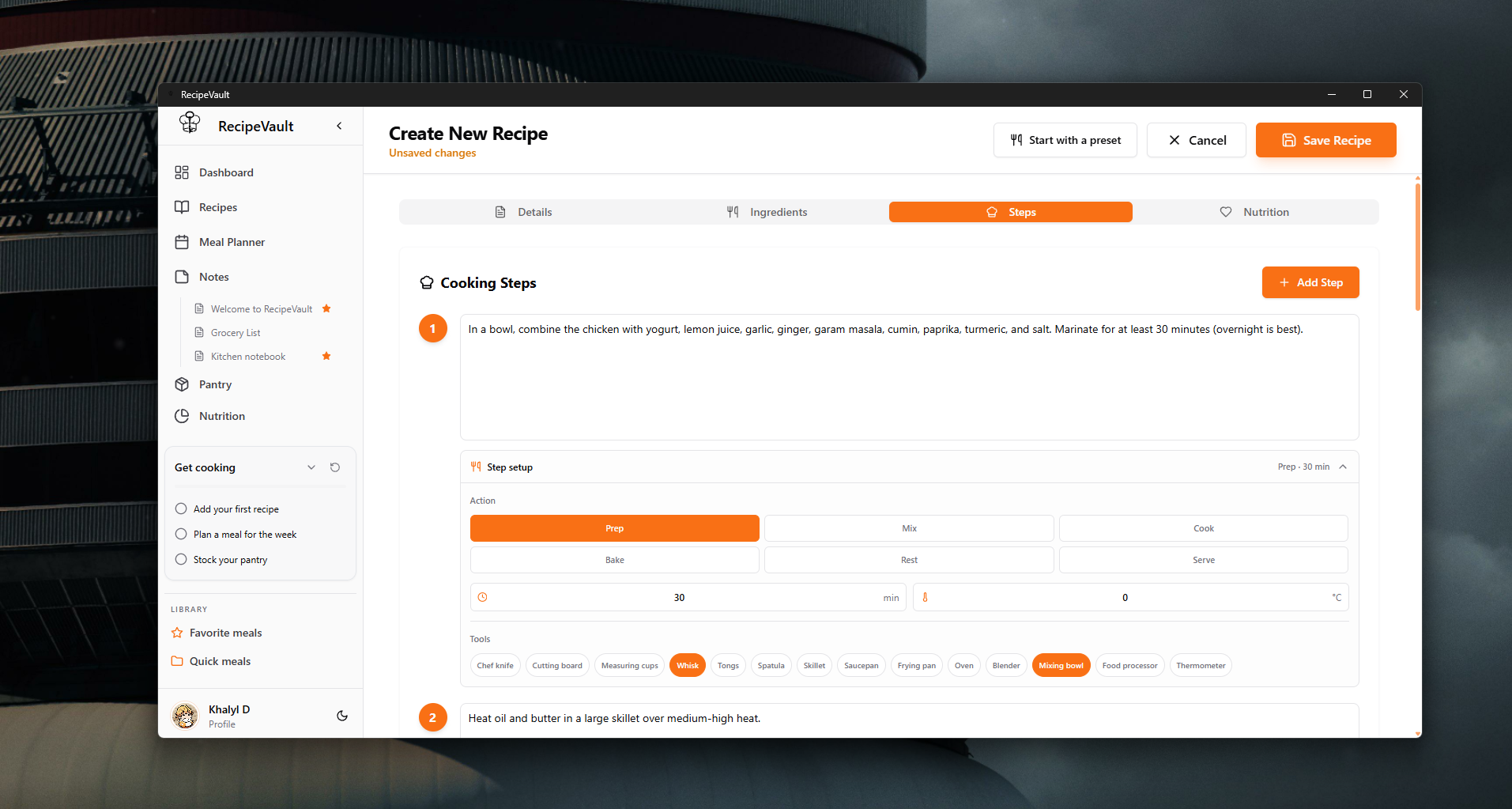This screenshot has height=809, width=1512.
Task: Select the Rest action
Action: pos(909,560)
